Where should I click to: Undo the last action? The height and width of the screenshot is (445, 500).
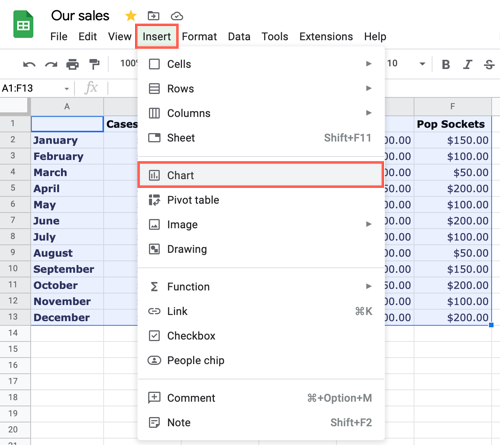pyautogui.click(x=29, y=64)
